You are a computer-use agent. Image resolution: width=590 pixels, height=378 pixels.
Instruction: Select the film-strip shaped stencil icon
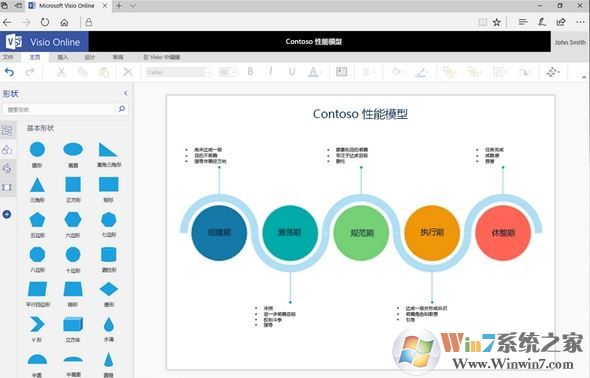tap(7, 187)
